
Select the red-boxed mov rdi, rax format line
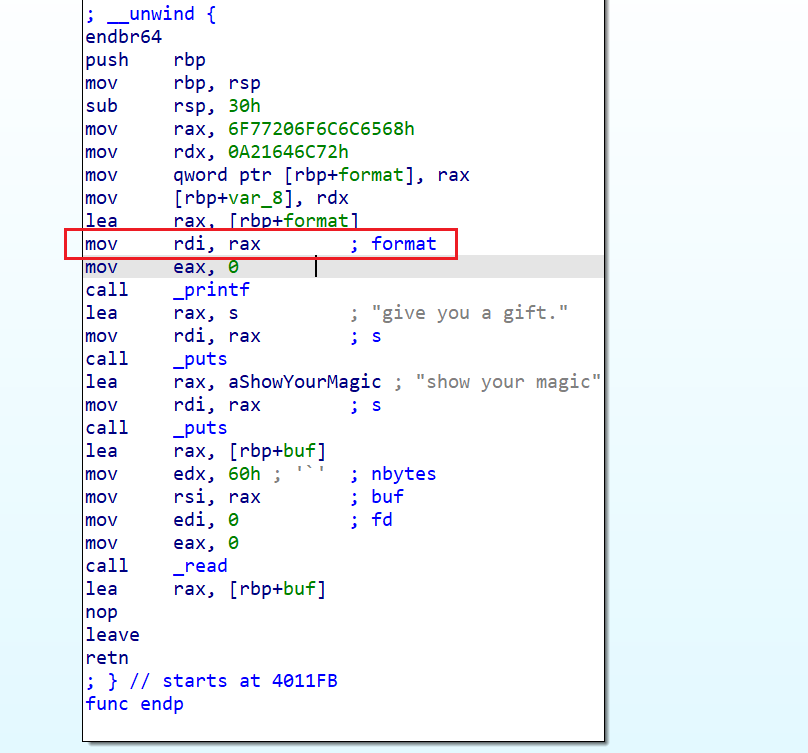[260, 244]
